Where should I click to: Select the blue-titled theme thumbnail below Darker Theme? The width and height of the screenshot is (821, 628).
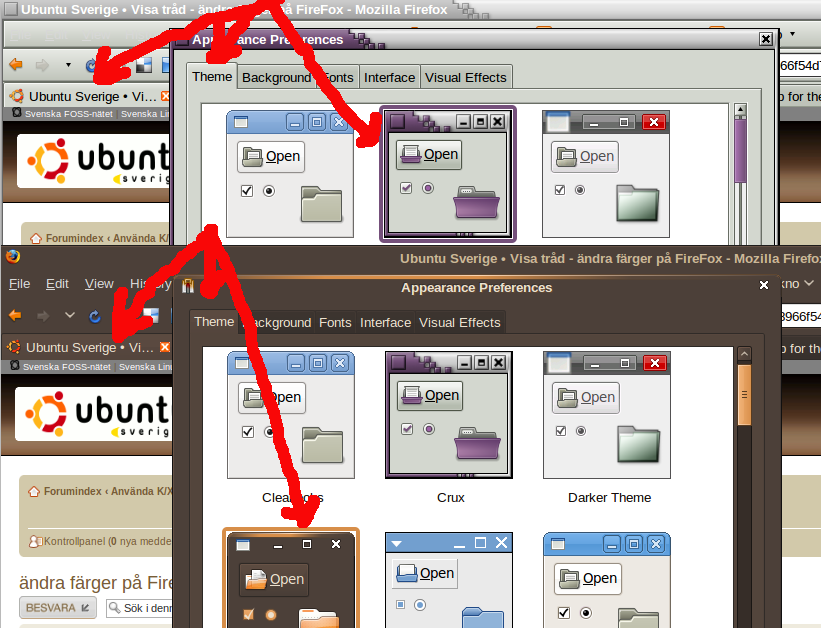tap(607, 580)
